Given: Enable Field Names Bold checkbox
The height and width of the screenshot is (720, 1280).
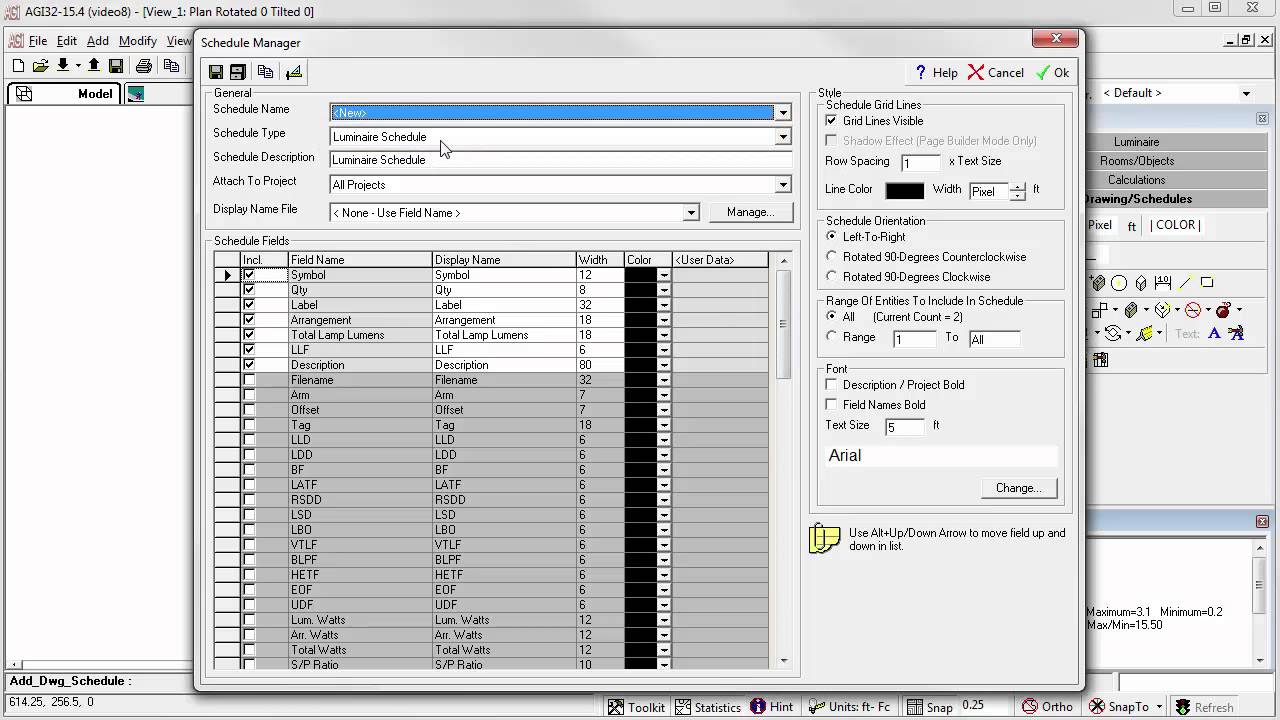Looking at the screenshot, I should click(831, 405).
